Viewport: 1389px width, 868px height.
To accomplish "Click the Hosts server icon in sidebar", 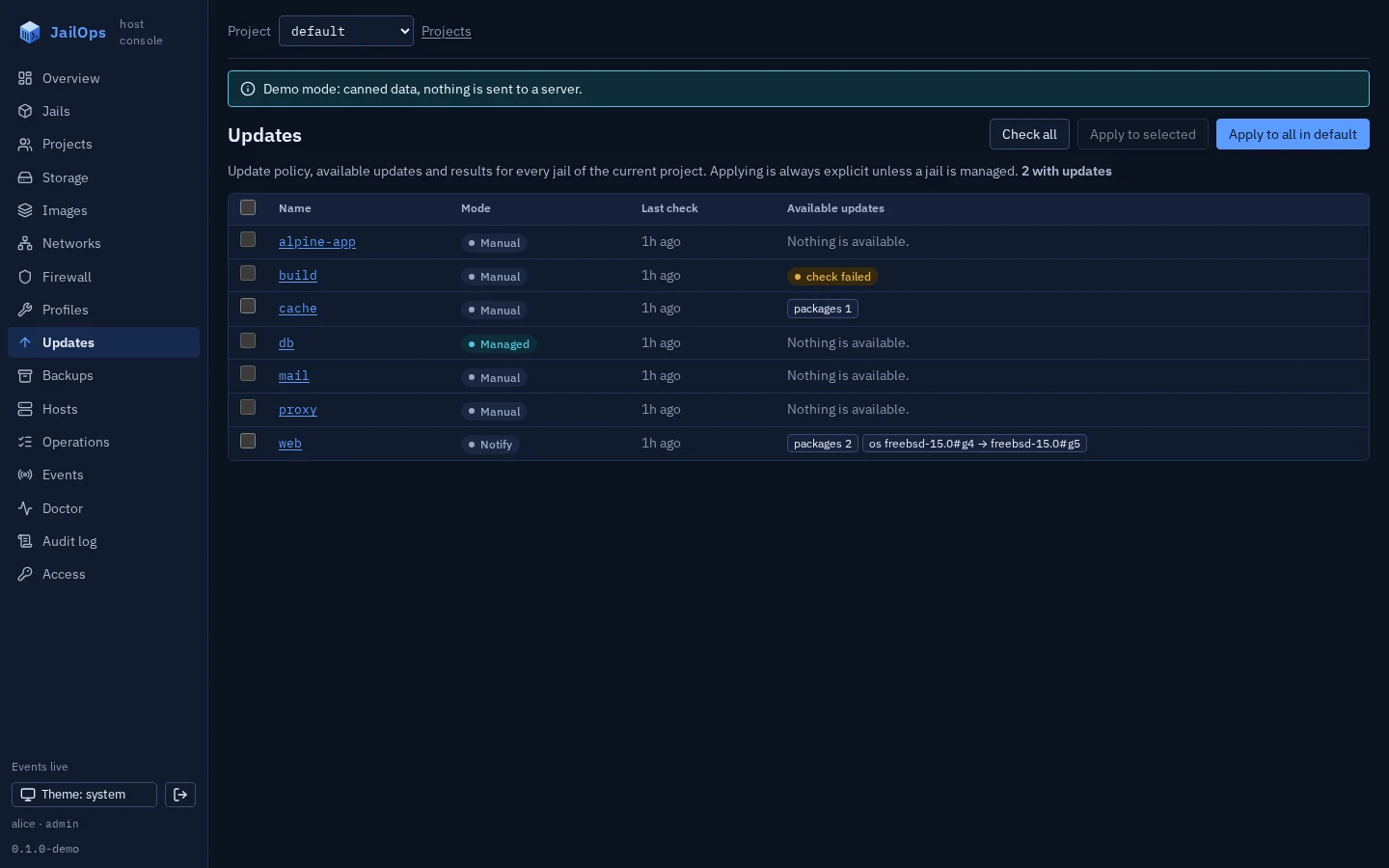I will tap(25, 409).
